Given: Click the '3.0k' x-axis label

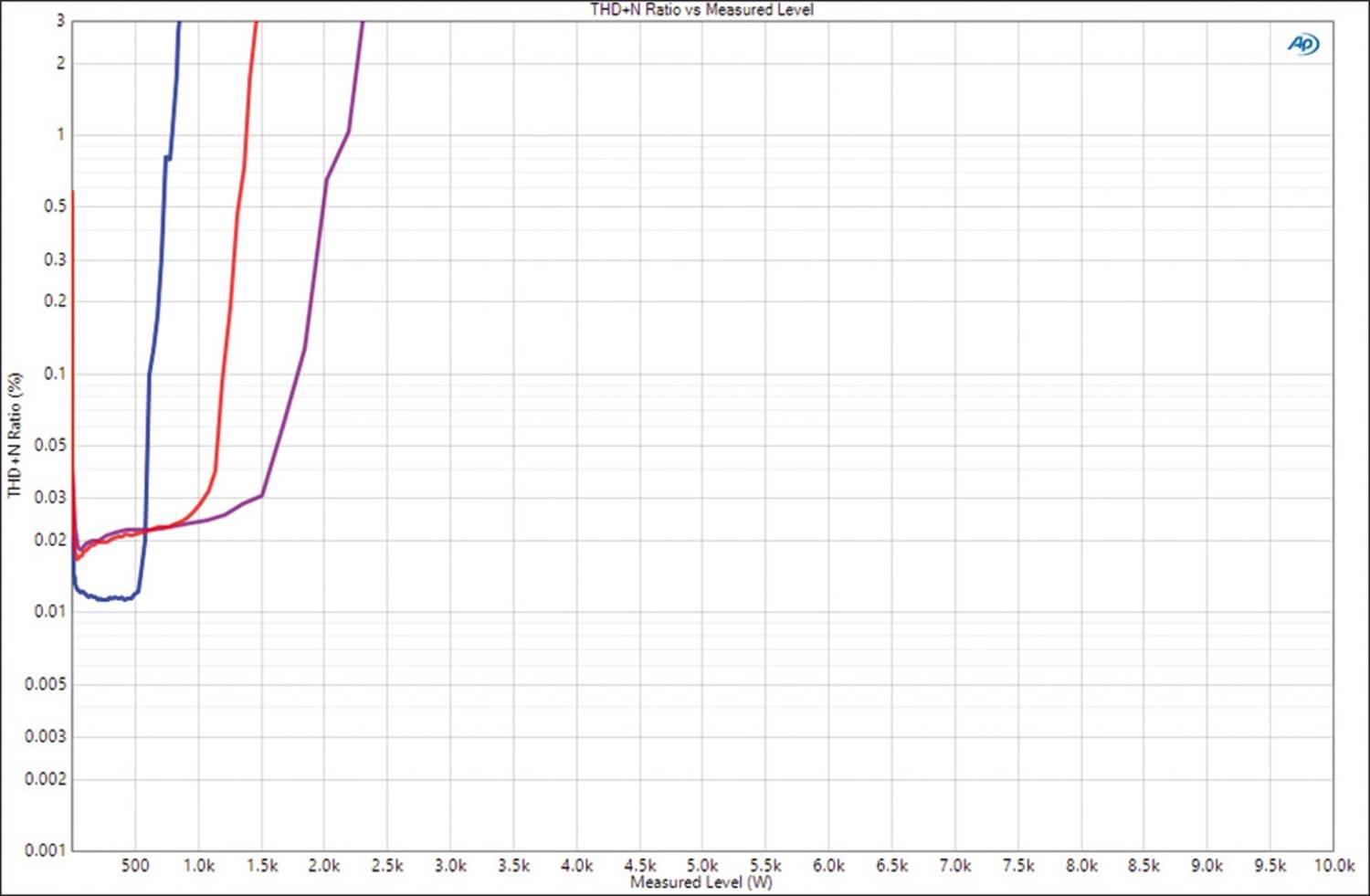Looking at the screenshot, I should pyautogui.click(x=450, y=865).
